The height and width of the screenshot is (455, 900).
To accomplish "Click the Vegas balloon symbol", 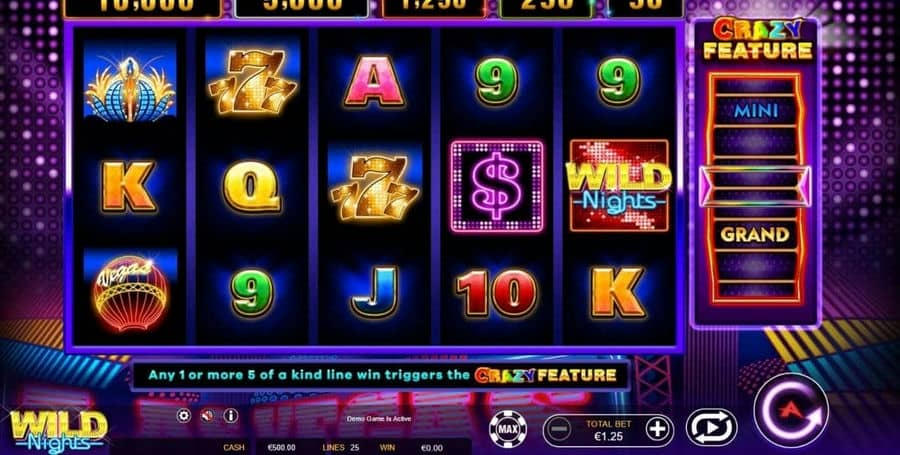I will pos(131,293).
